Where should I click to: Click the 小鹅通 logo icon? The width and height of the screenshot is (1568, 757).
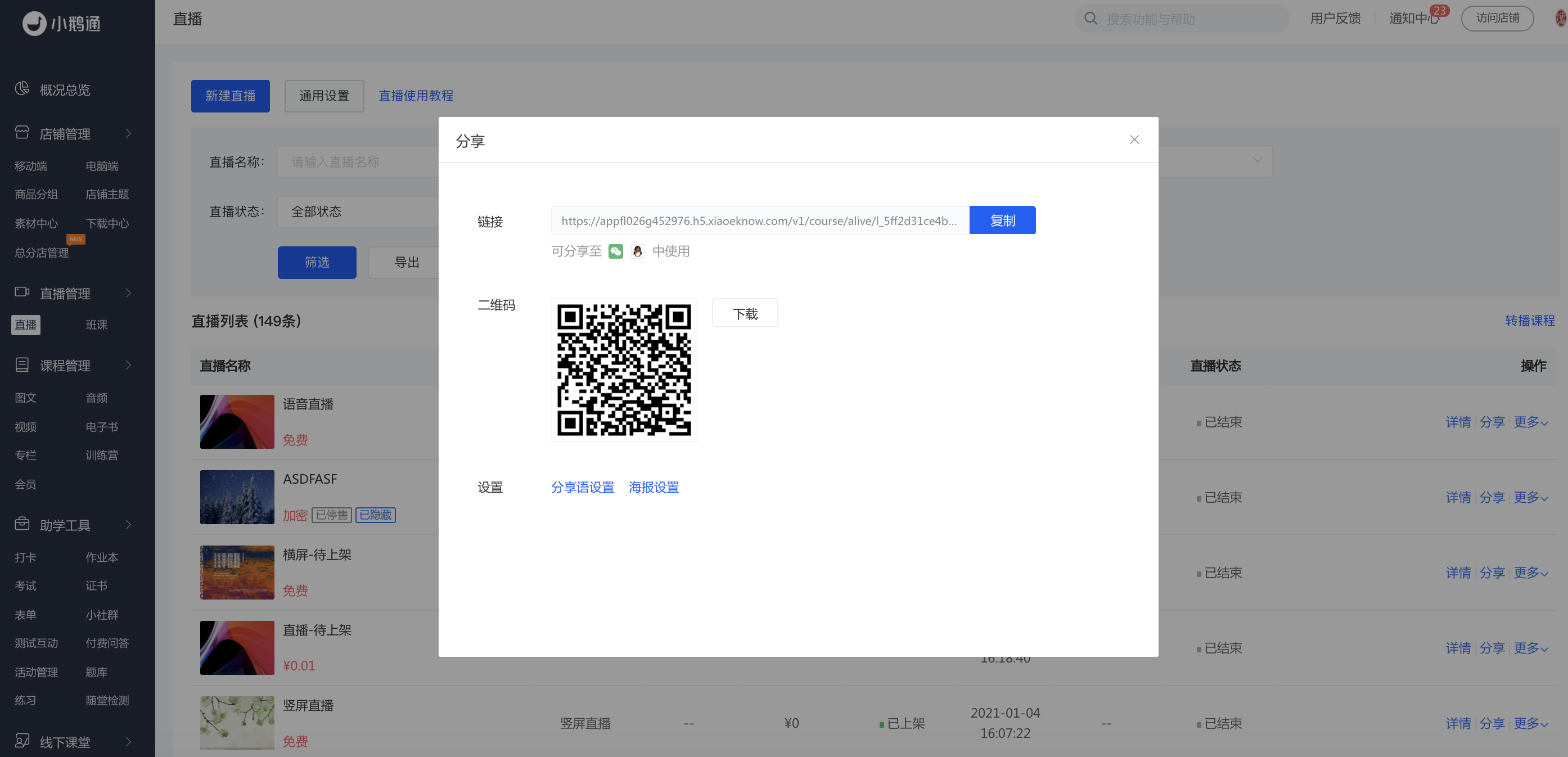[34, 24]
